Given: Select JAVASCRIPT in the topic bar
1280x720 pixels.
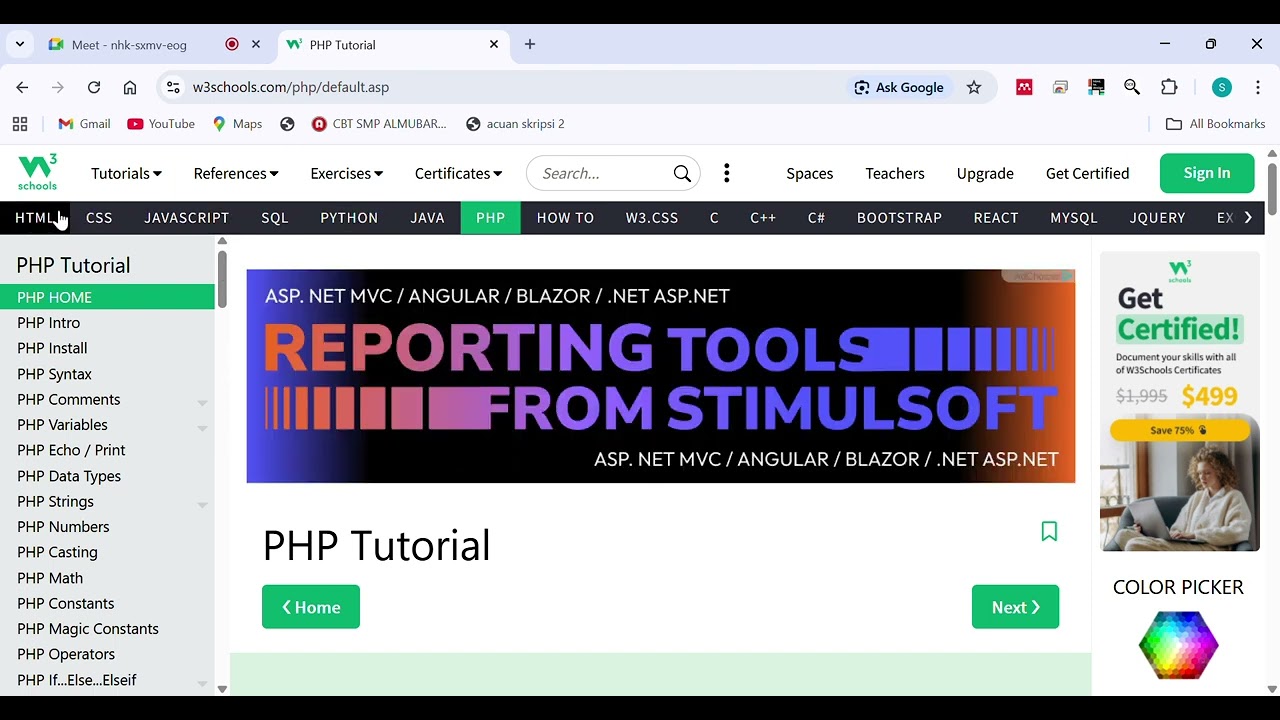Looking at the screenshot, I should point(186,218).
